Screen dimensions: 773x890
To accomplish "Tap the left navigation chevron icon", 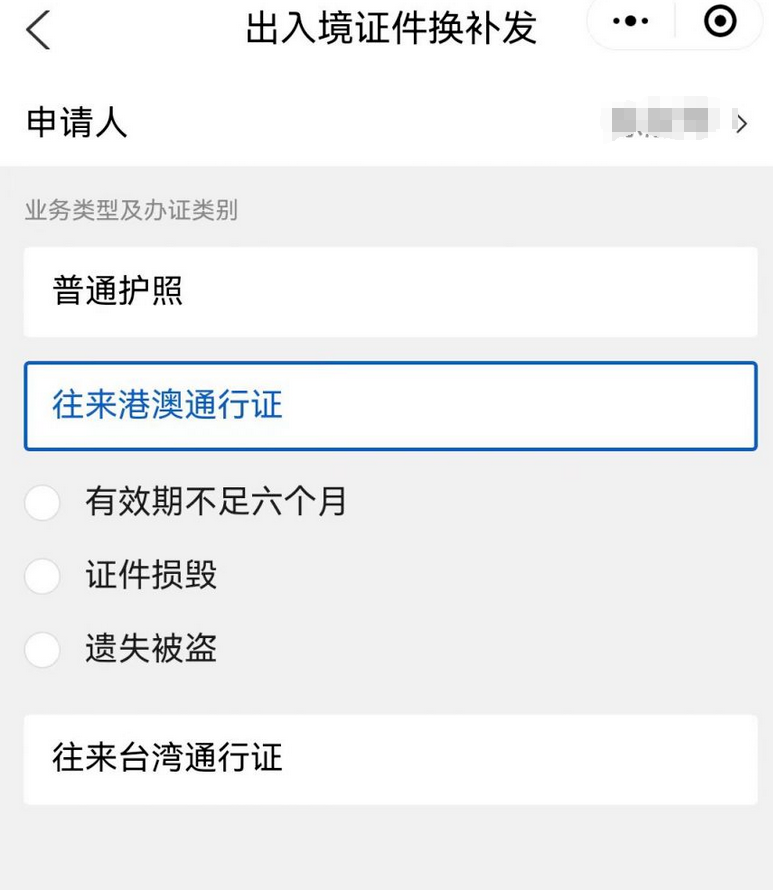I will click(38, 30).
